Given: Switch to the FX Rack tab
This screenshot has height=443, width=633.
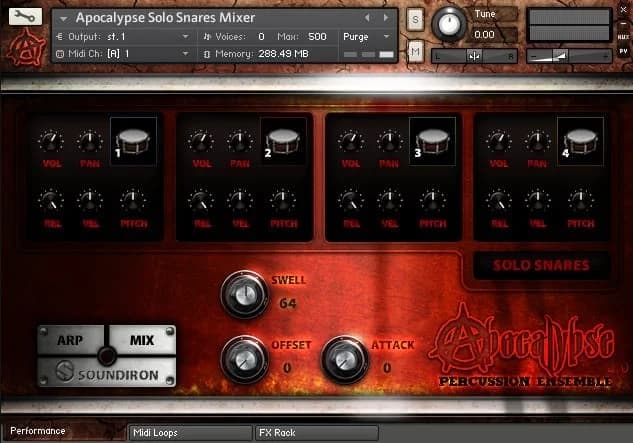Looking at the screenshot, I should pyautogui.click(x=316, y=432).
